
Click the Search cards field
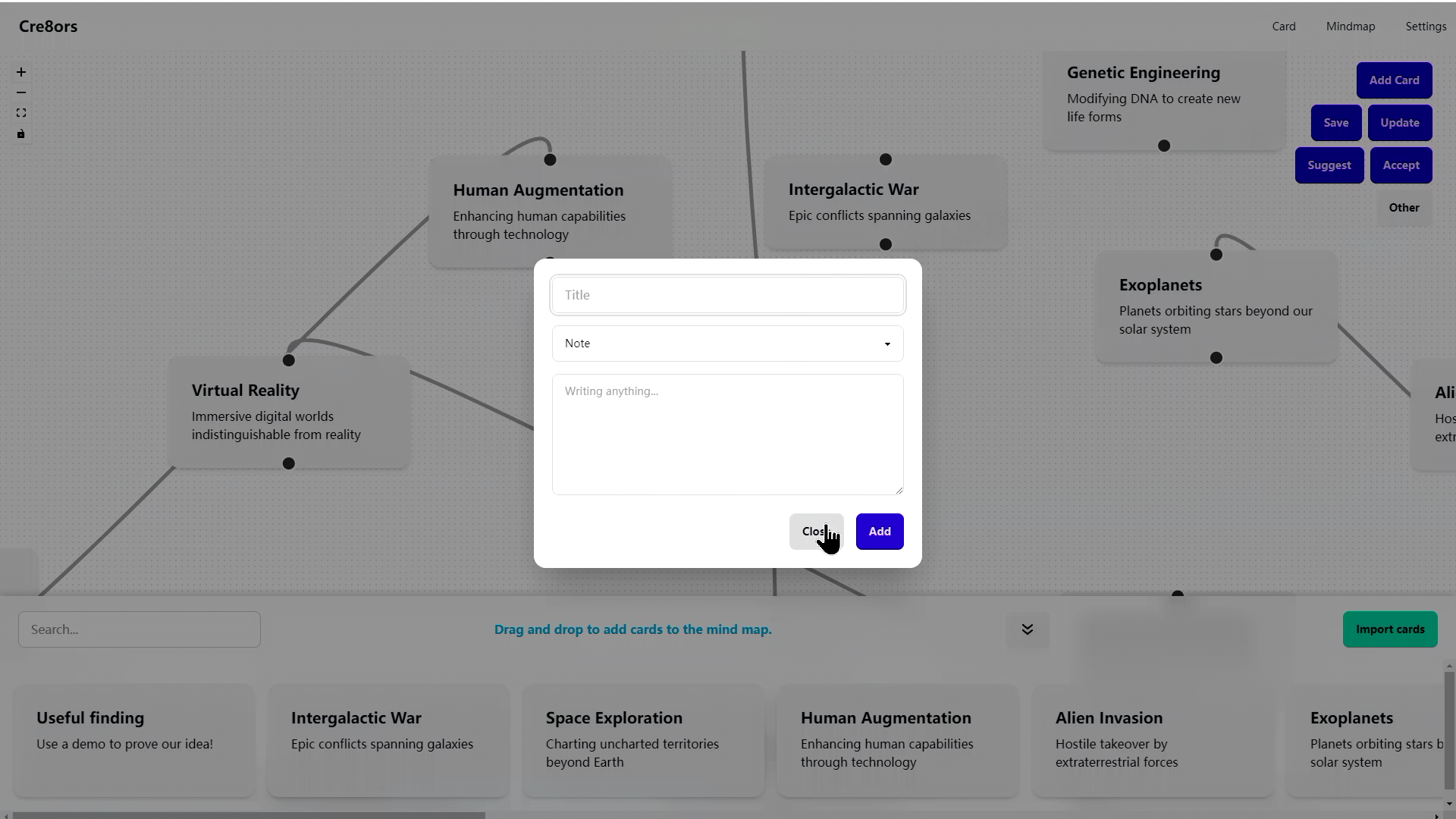click(140, 629)
